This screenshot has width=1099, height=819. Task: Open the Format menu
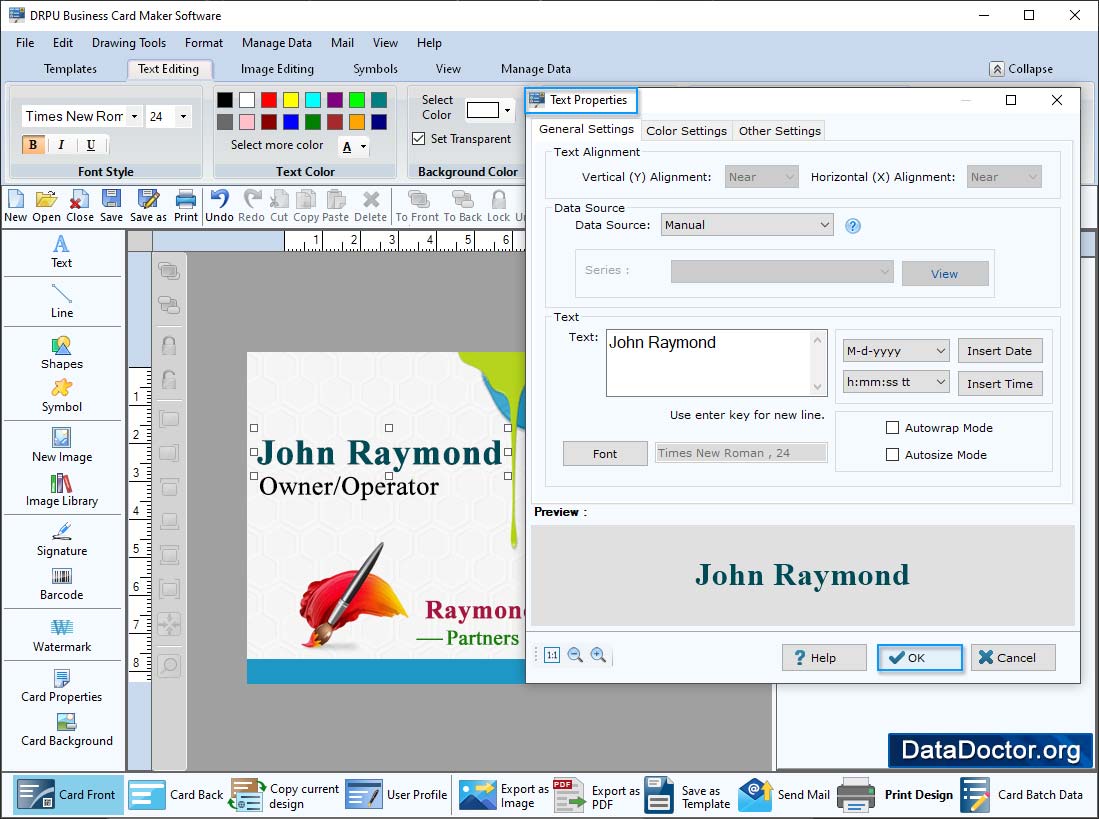204,43
